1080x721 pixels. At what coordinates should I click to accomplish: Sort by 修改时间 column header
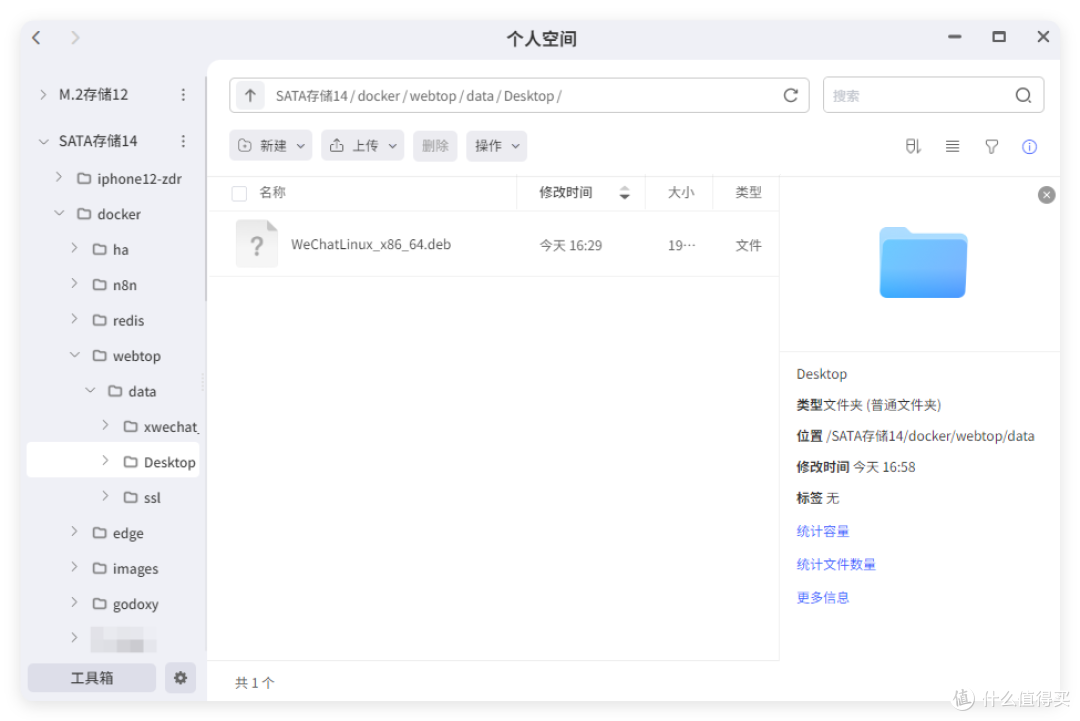tap(565, 193)
